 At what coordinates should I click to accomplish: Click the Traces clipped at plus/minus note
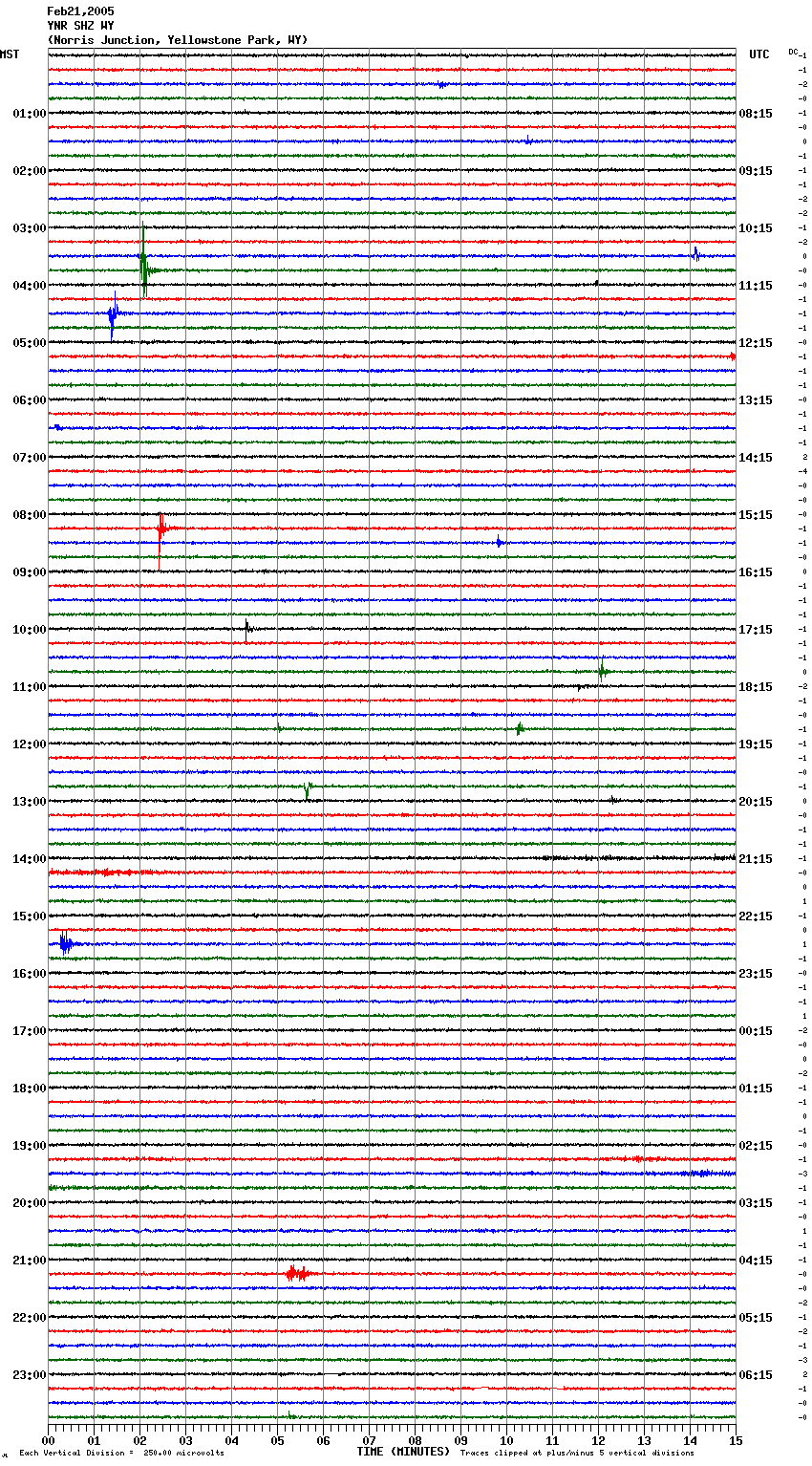(x=577, y=1453)
